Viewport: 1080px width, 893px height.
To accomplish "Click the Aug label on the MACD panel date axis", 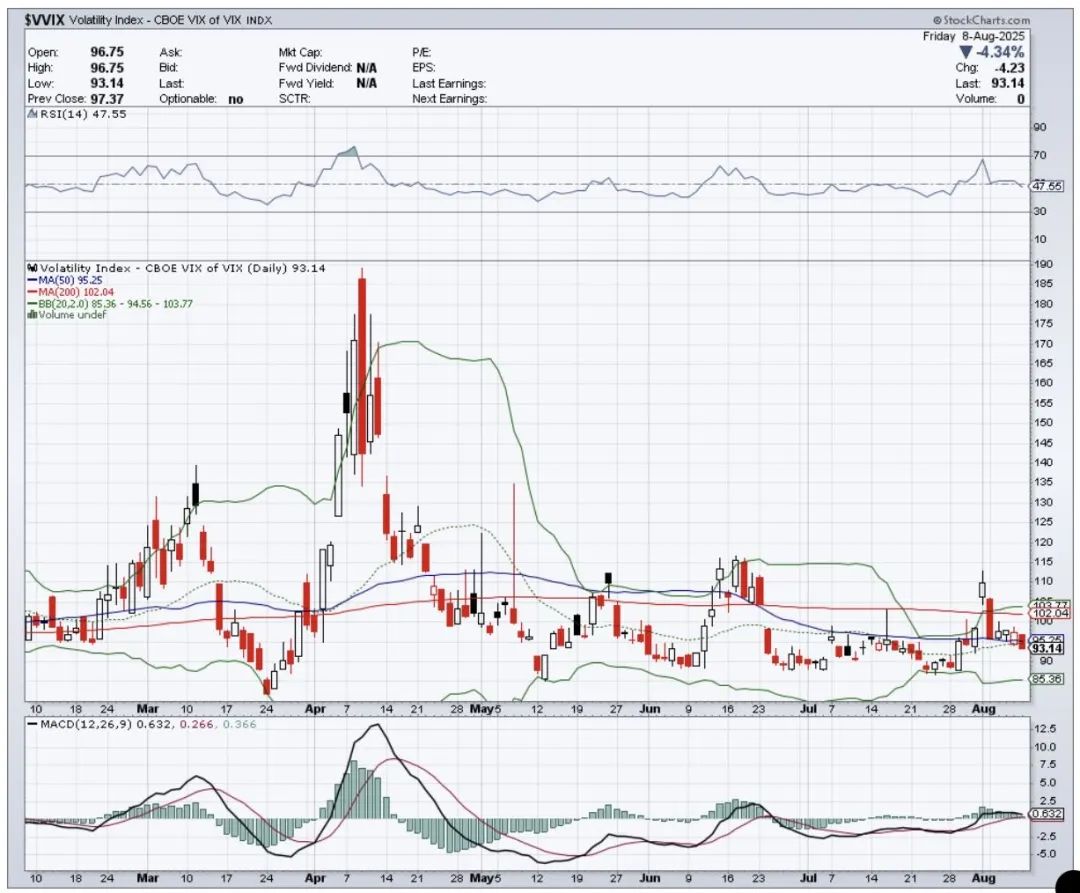I will coord(984,879).
